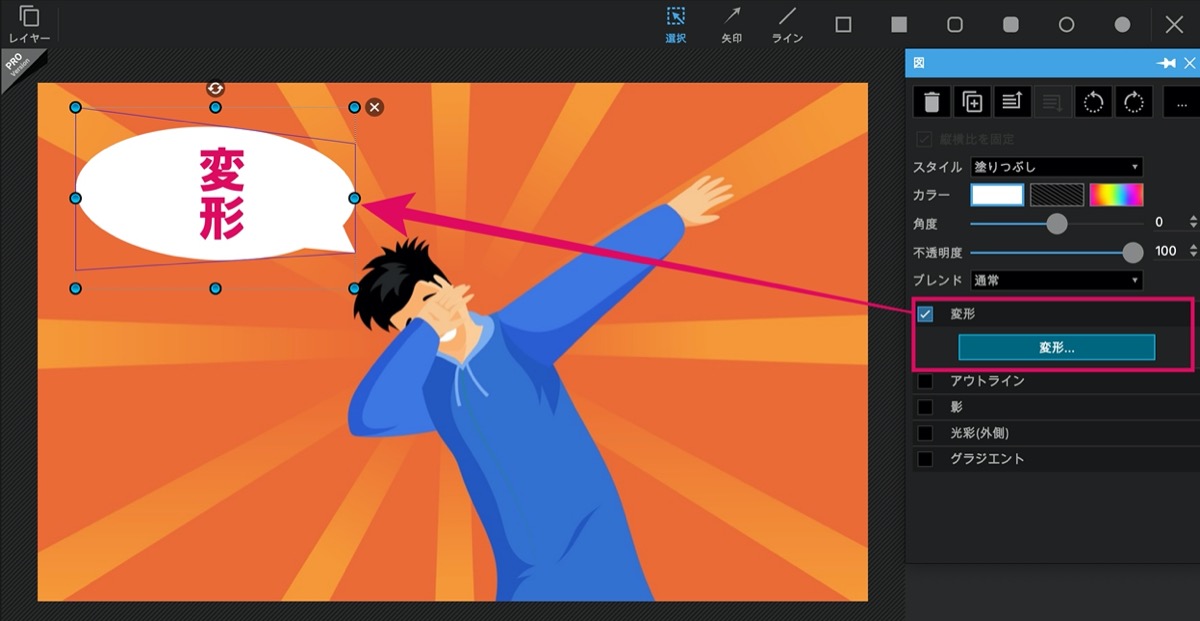Select the filled square shape tool
This screenshot has height=621, width=1200.
click(x=900, y=24)
